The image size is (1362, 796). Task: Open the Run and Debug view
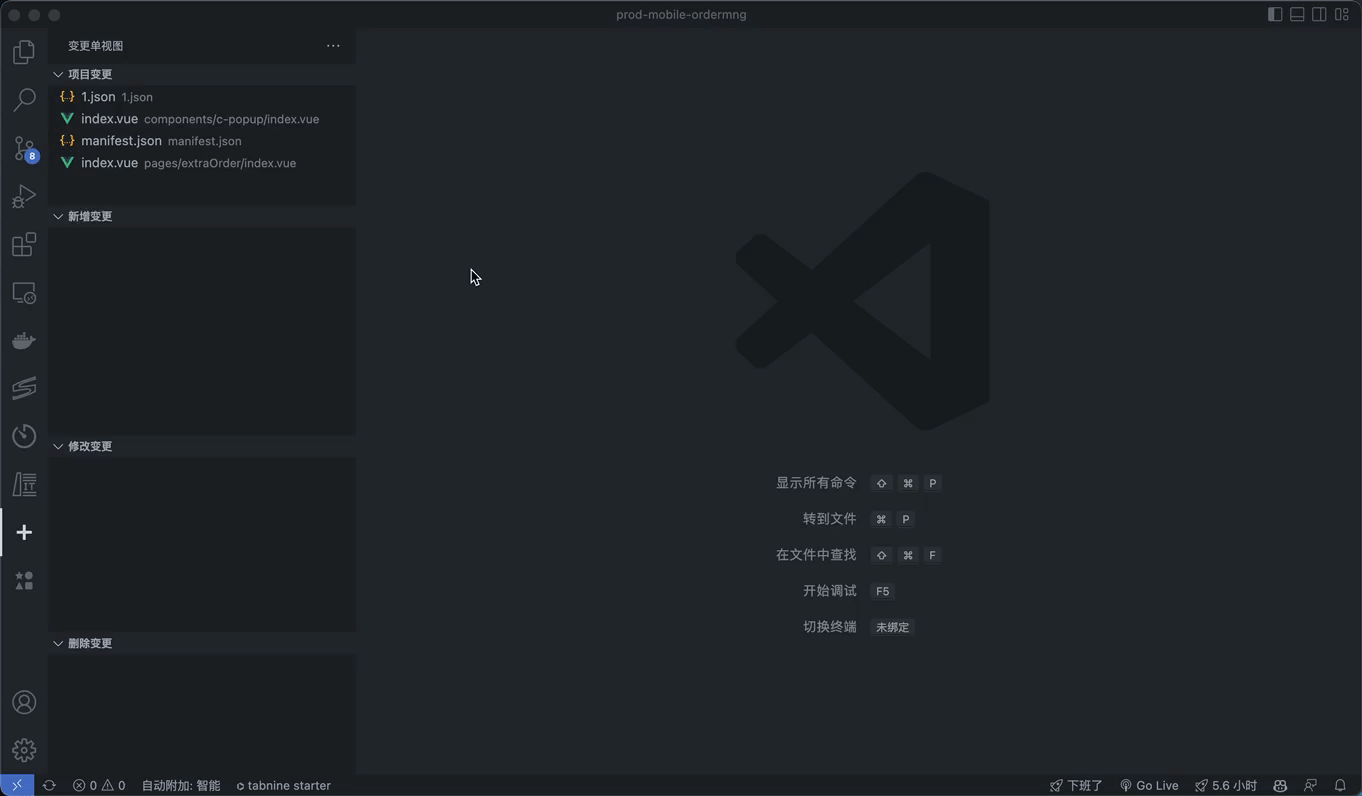24,196
